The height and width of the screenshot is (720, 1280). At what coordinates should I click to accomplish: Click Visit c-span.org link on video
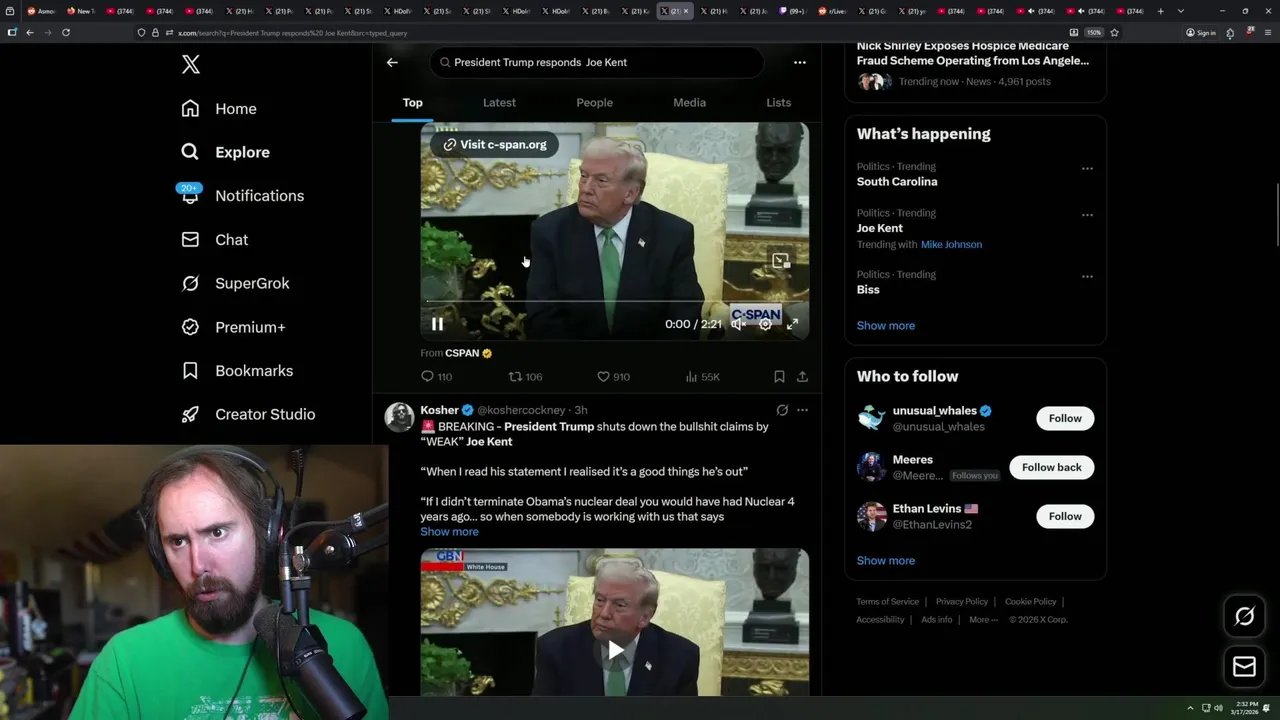click(x=495, y=145)
